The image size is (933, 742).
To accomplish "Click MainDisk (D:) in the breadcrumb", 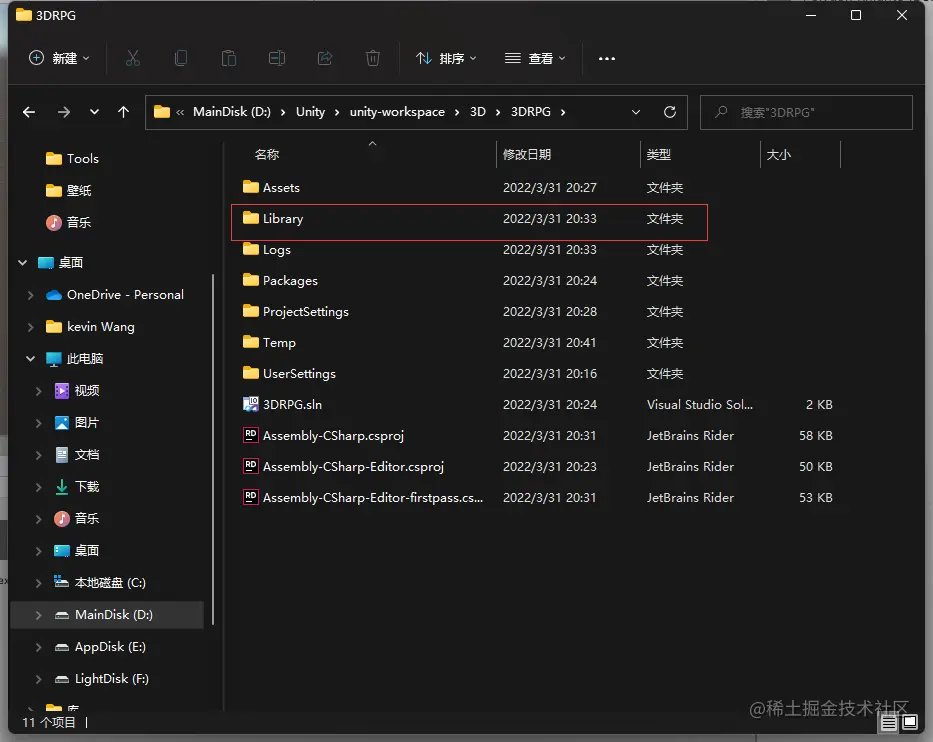I will tap(231, 112).
